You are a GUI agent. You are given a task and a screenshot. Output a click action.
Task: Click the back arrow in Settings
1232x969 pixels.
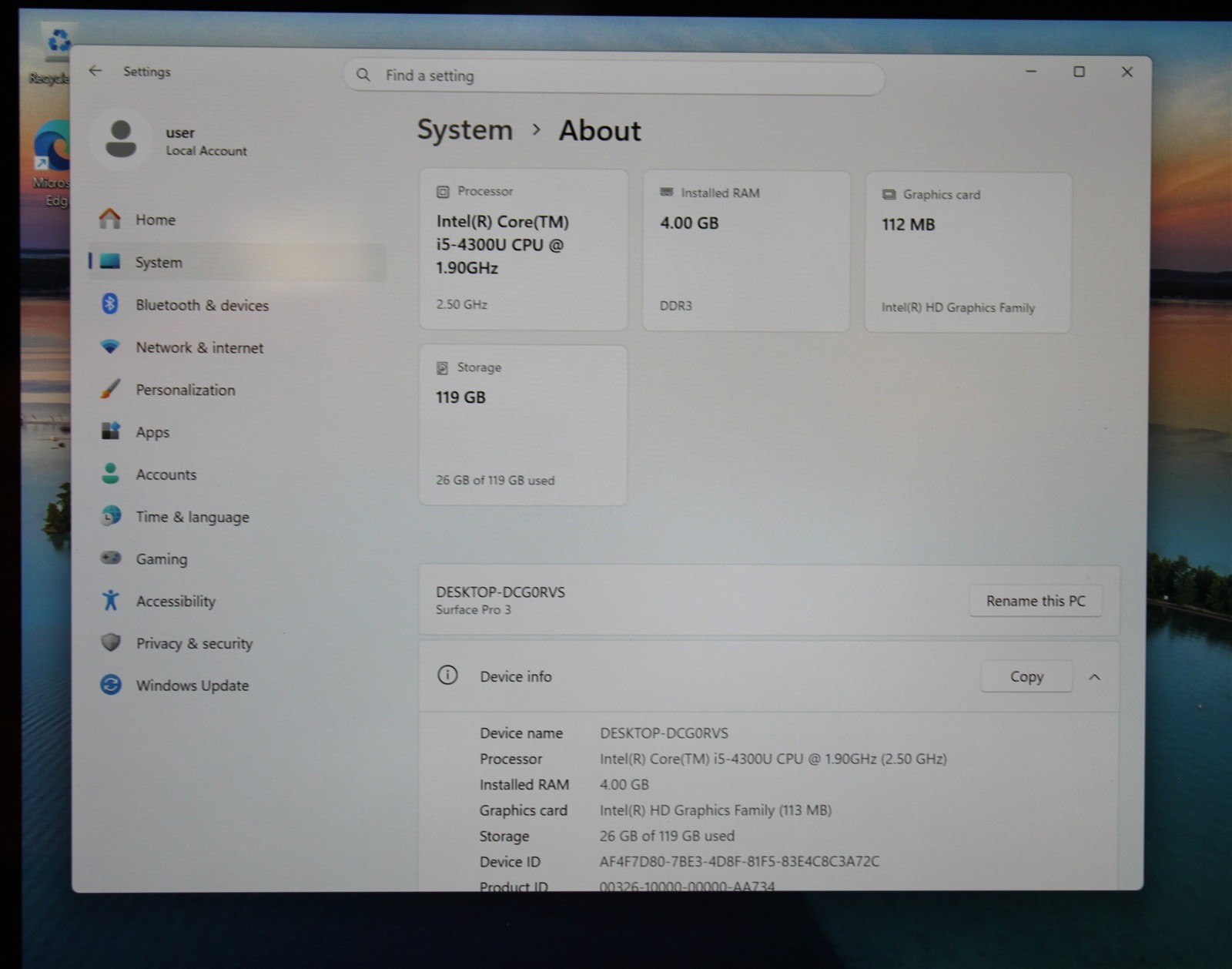[95, 71]
